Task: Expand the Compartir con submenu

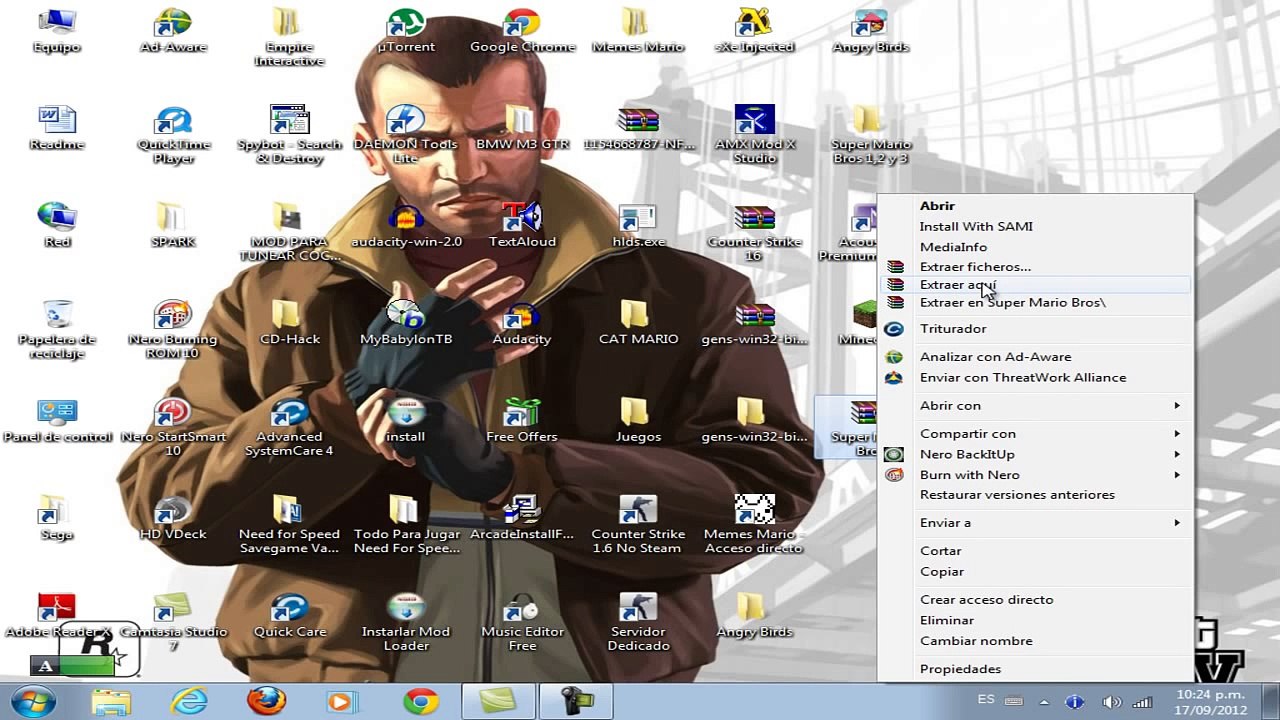Action: point(1036,434)
